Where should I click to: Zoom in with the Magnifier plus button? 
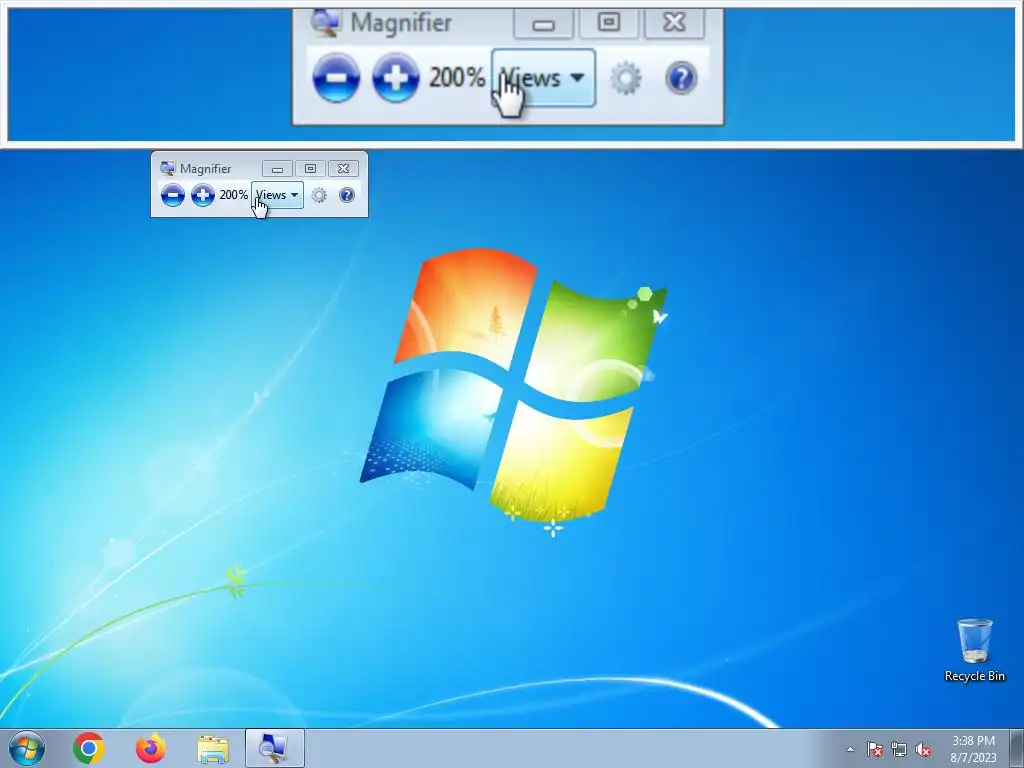tap(202, 195)
